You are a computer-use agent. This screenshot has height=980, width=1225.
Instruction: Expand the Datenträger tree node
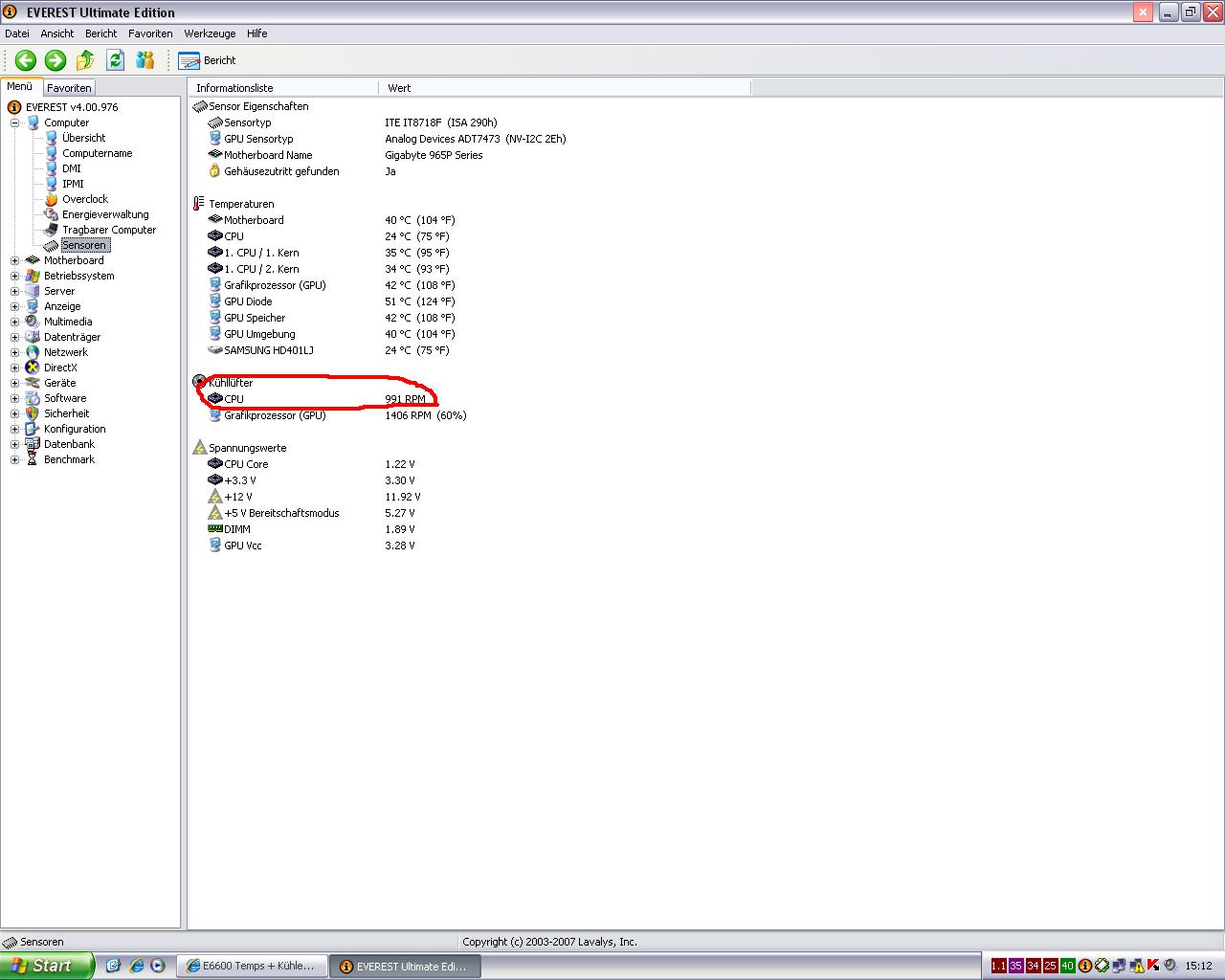pos(14,337)
